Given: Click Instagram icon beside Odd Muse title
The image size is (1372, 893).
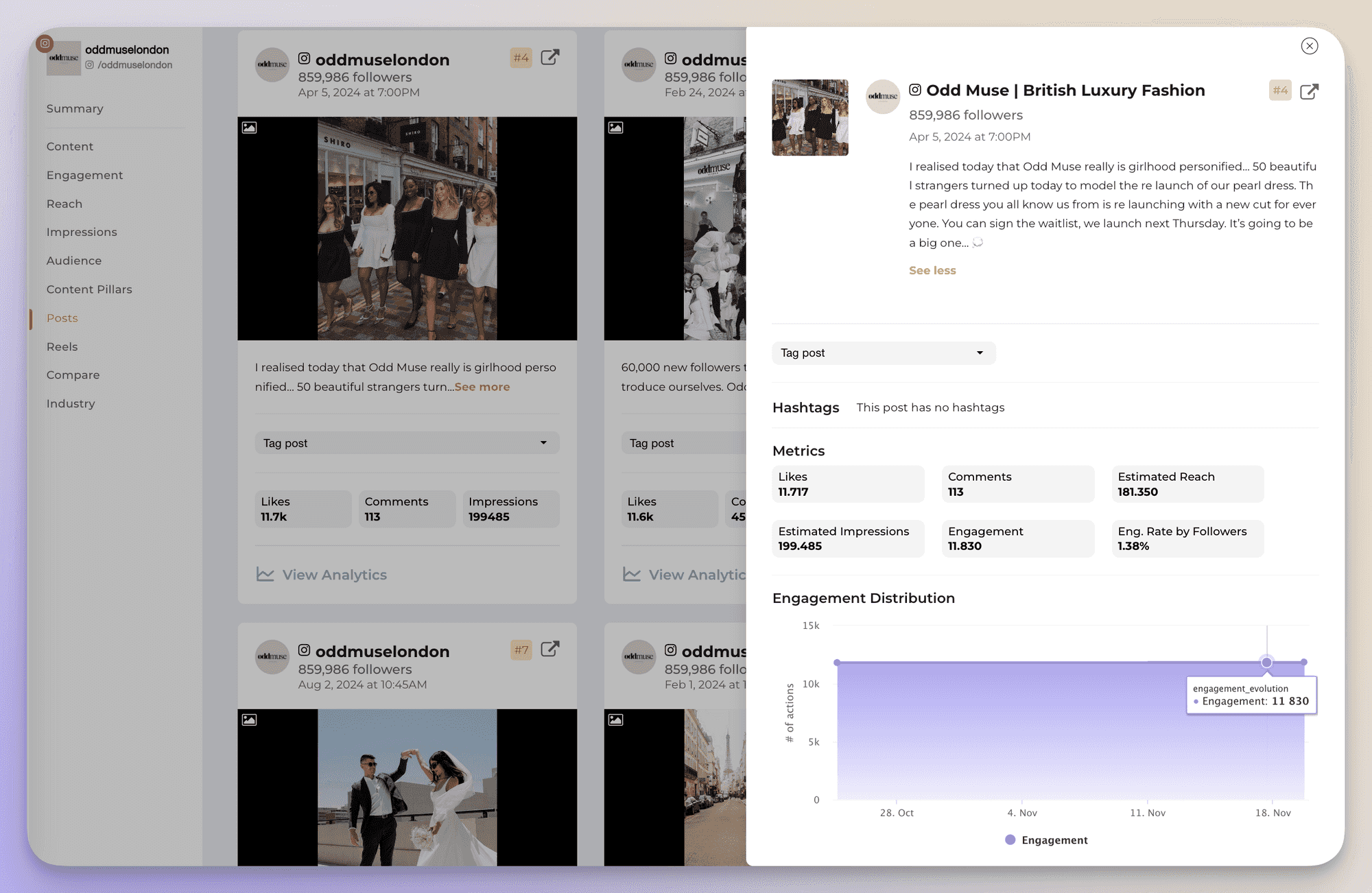Looking at the screenshot, I should tap(915, 90).
